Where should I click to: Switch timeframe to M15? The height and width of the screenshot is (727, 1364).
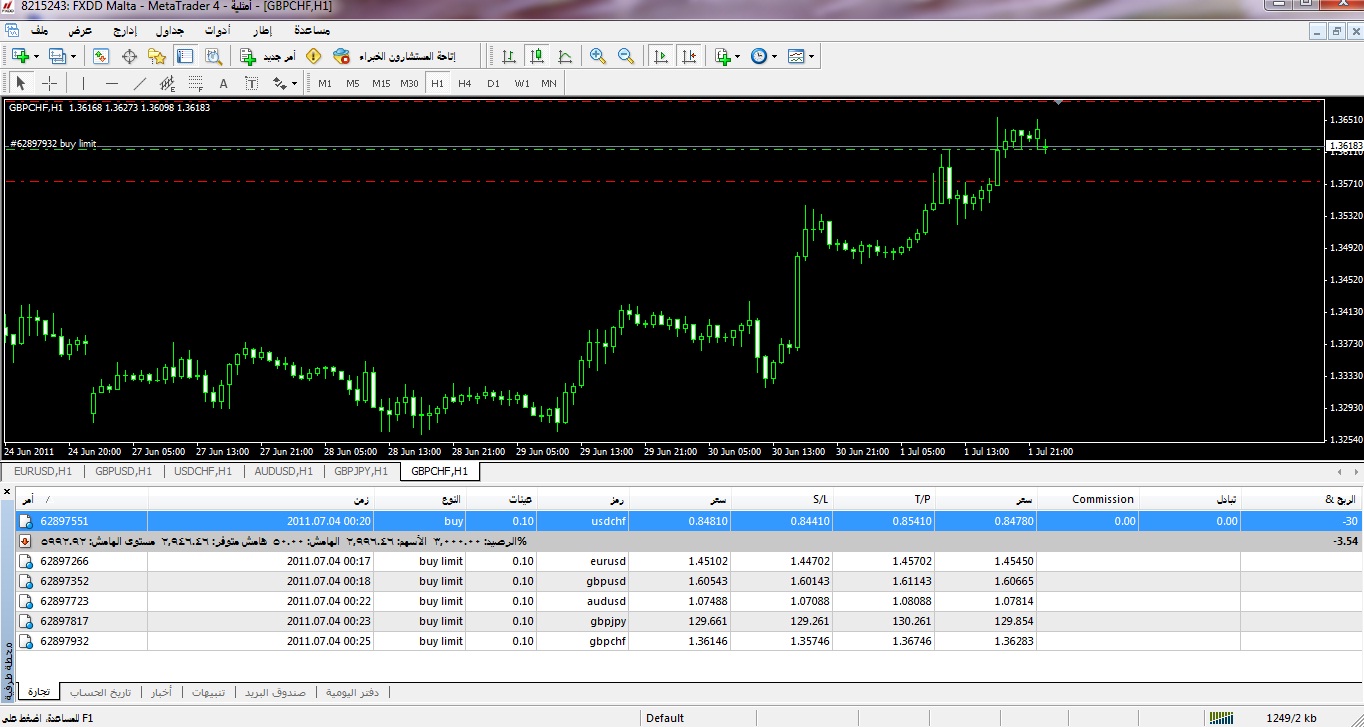pyautogui.click(x=381, y=83)
